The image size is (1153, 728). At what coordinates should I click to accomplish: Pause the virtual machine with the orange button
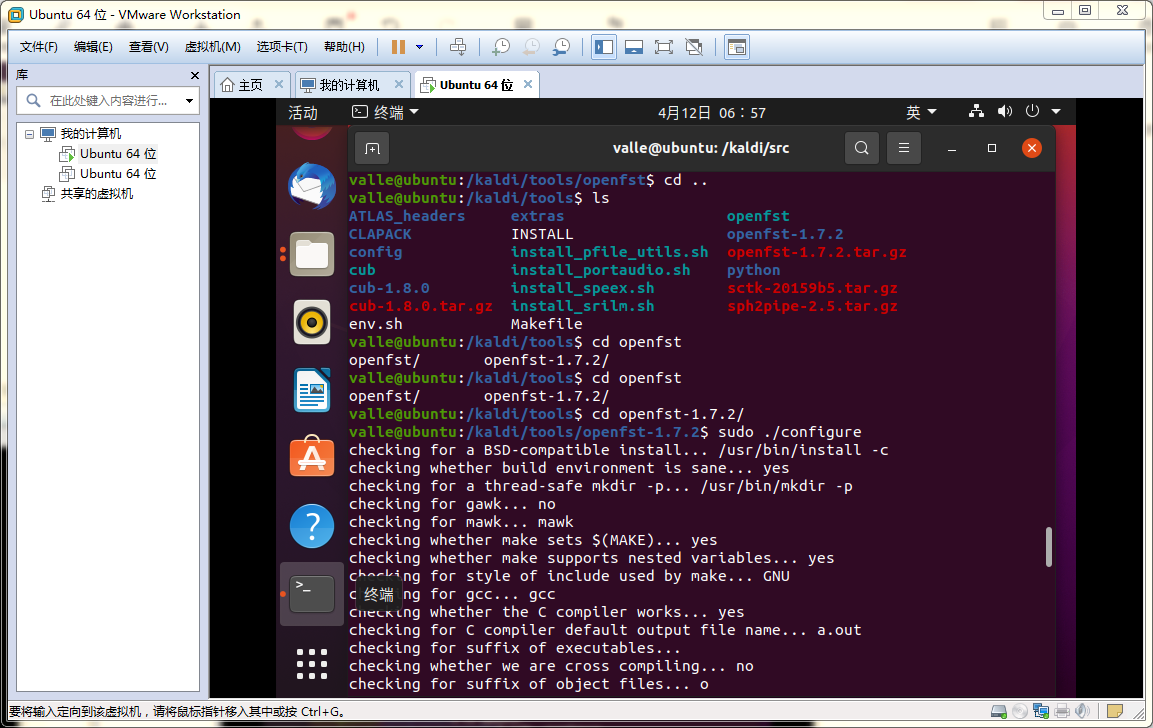(398, 47)
